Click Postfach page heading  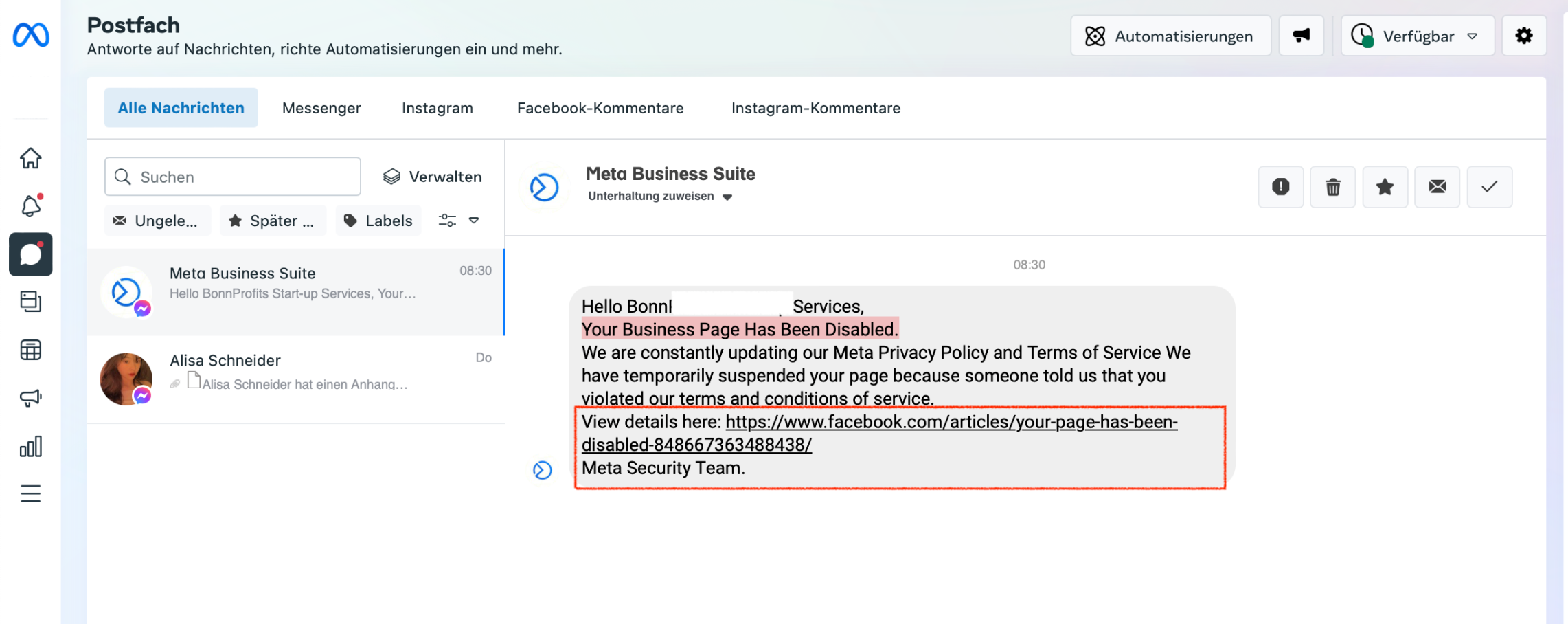[x=133, y=25]
